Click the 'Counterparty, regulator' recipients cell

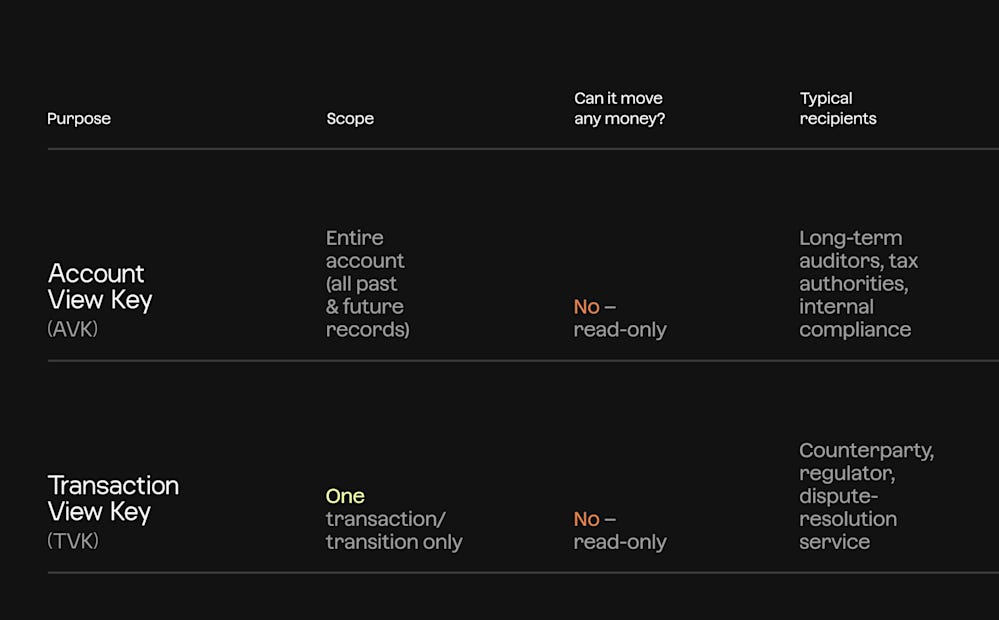(x=866, y=461)
